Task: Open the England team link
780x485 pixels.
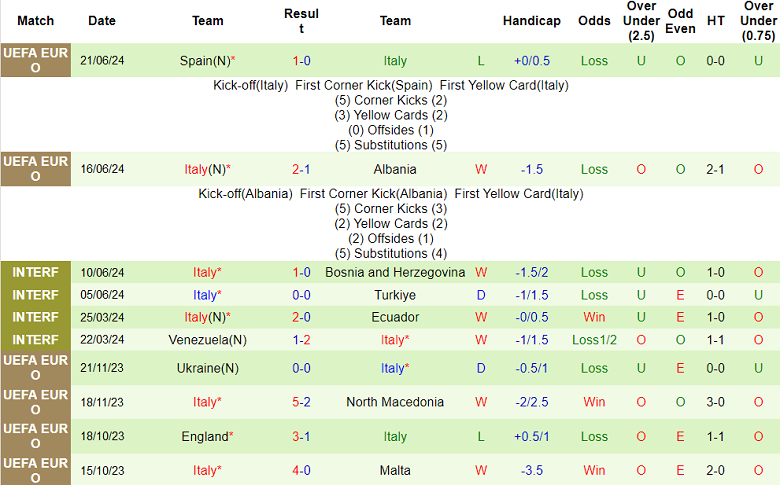Action: (x=205, y=436)
